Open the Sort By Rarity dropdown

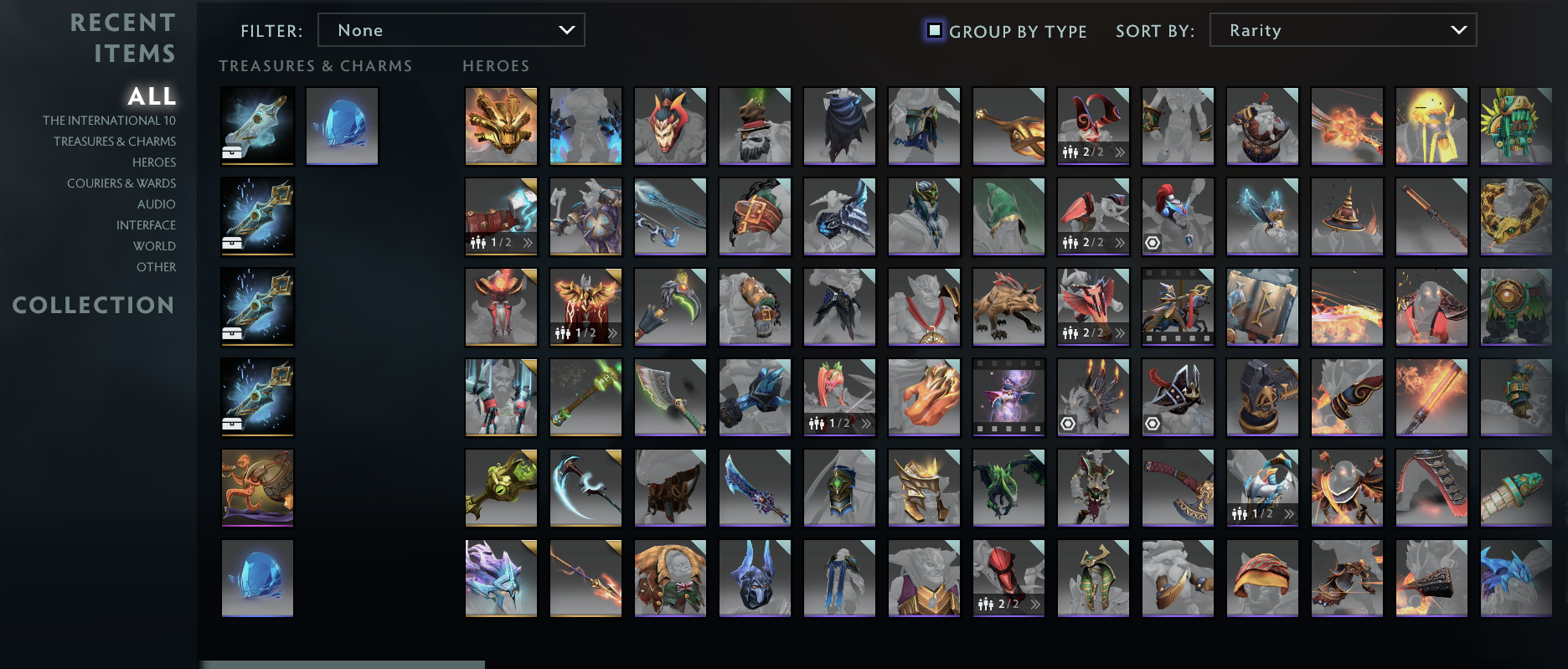point(1343,30)
